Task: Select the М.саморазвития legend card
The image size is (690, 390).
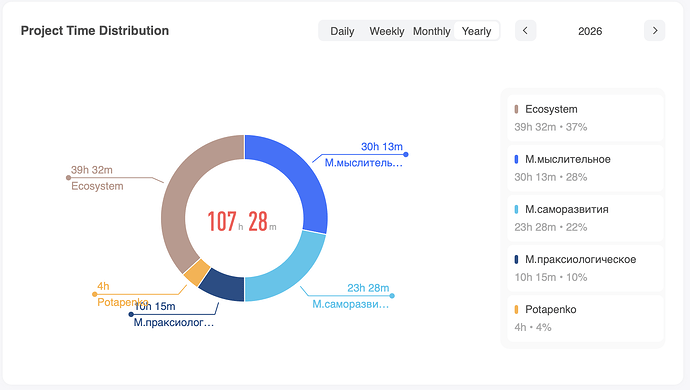Action: (585, 218)
